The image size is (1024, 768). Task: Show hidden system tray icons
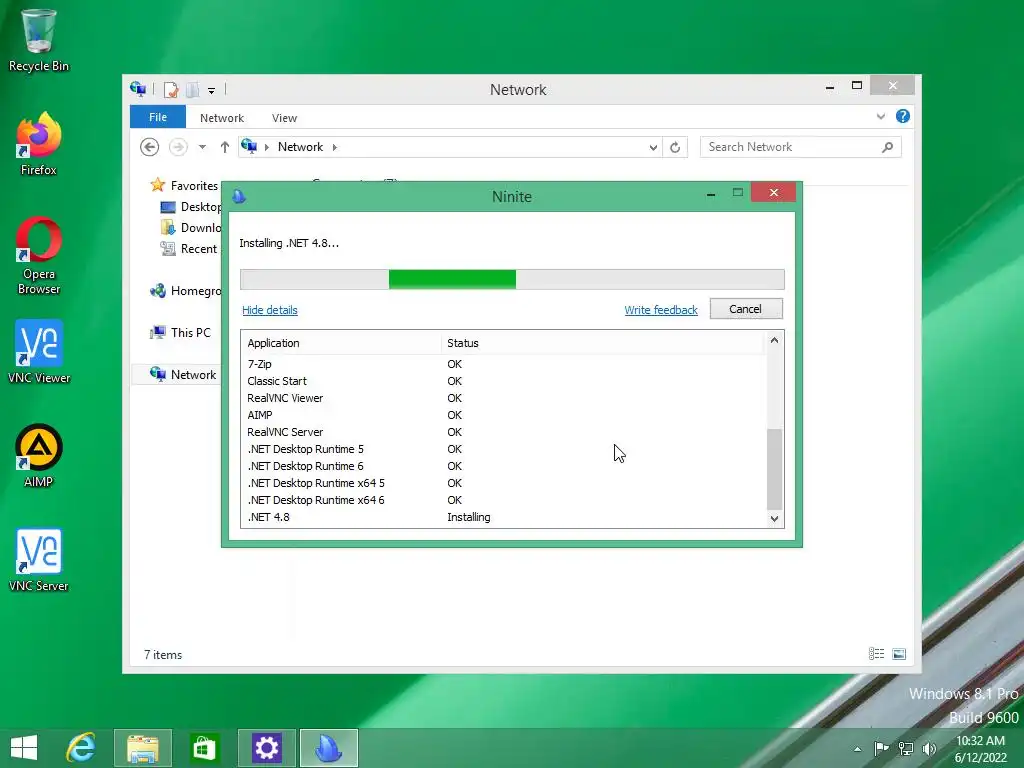(857, 749)
